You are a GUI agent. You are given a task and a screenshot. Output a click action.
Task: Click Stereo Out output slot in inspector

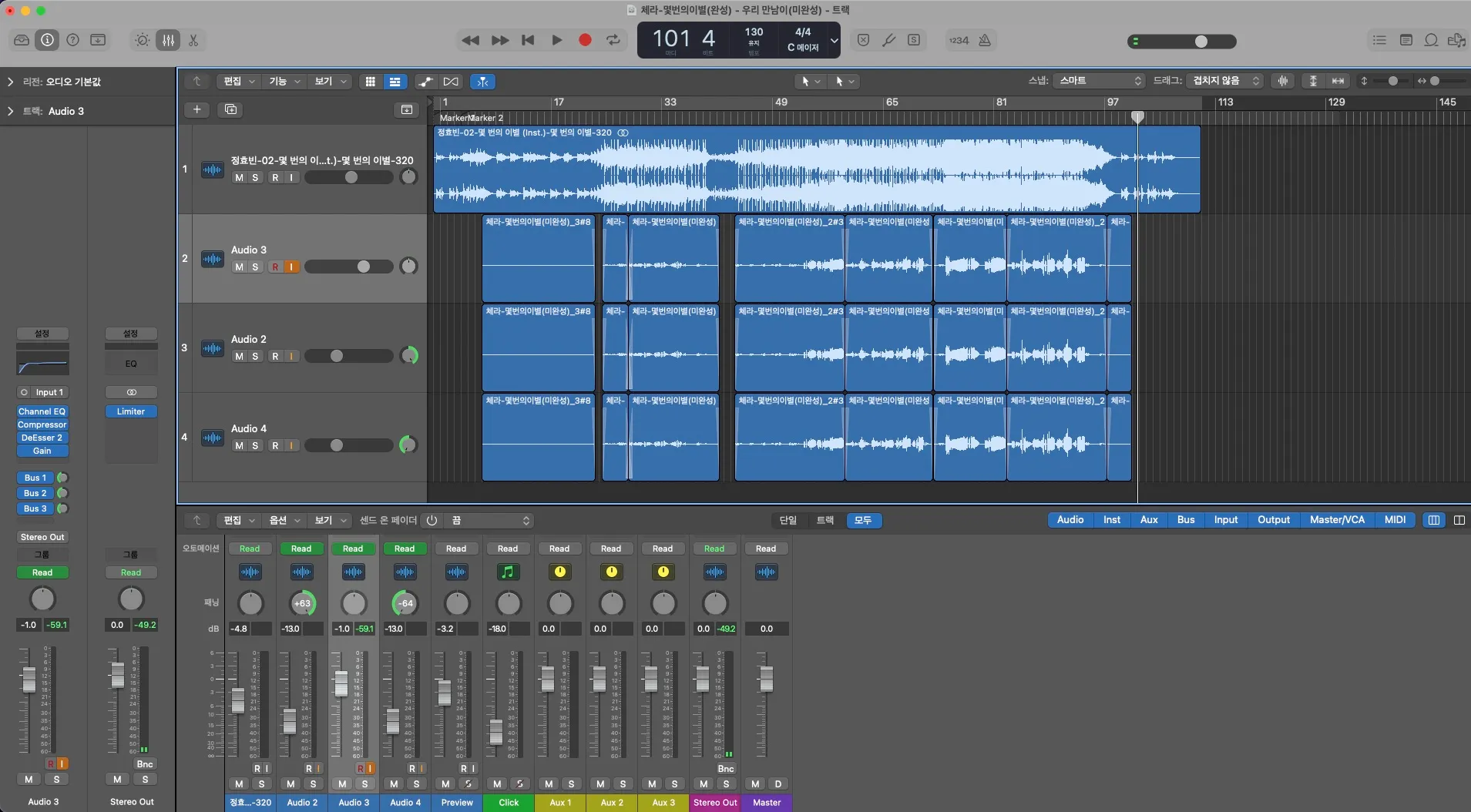point(42,537)
